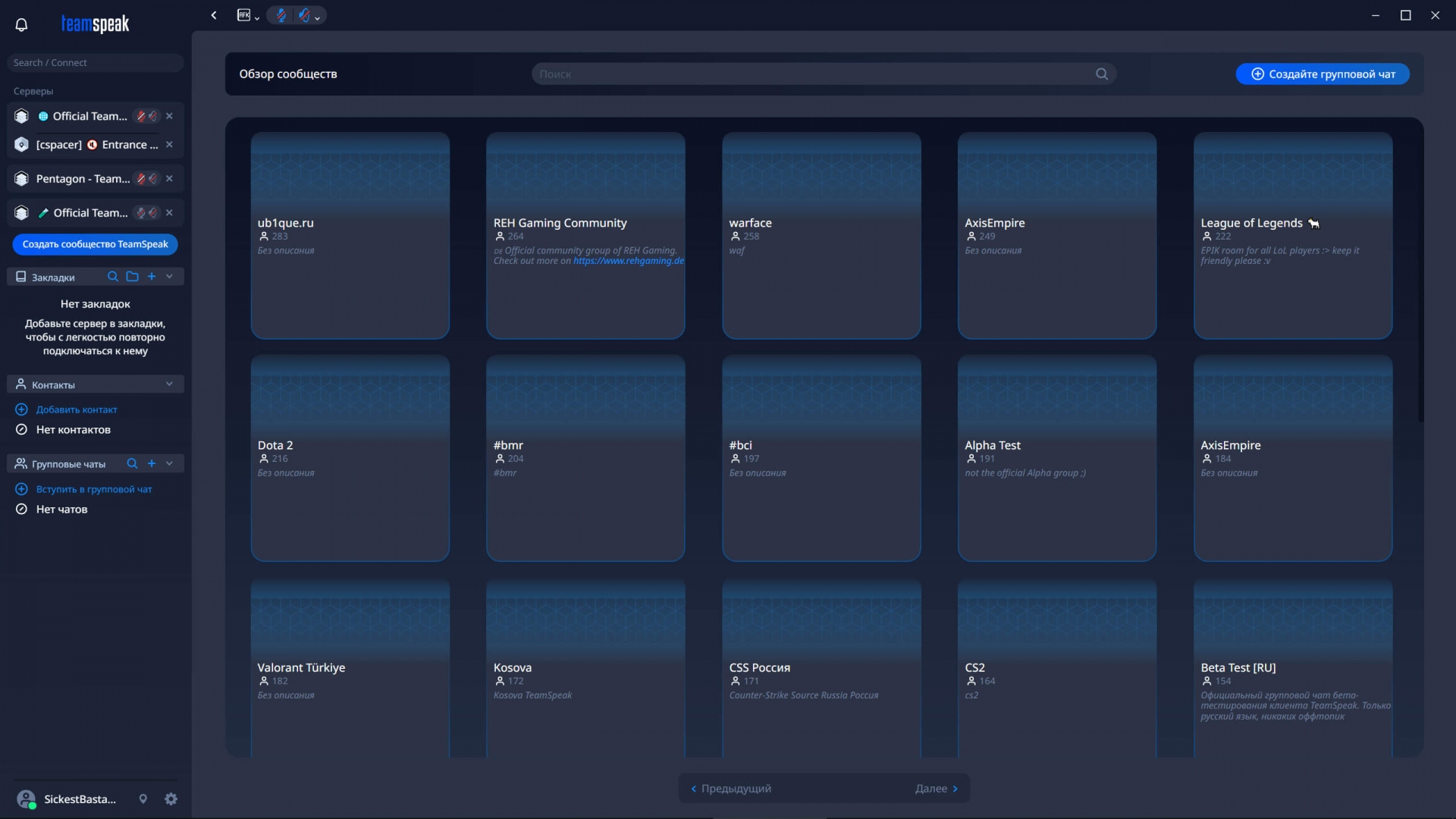Collapse the Закладки section chevron
1456x819 pixels.
tap(169, 277)
